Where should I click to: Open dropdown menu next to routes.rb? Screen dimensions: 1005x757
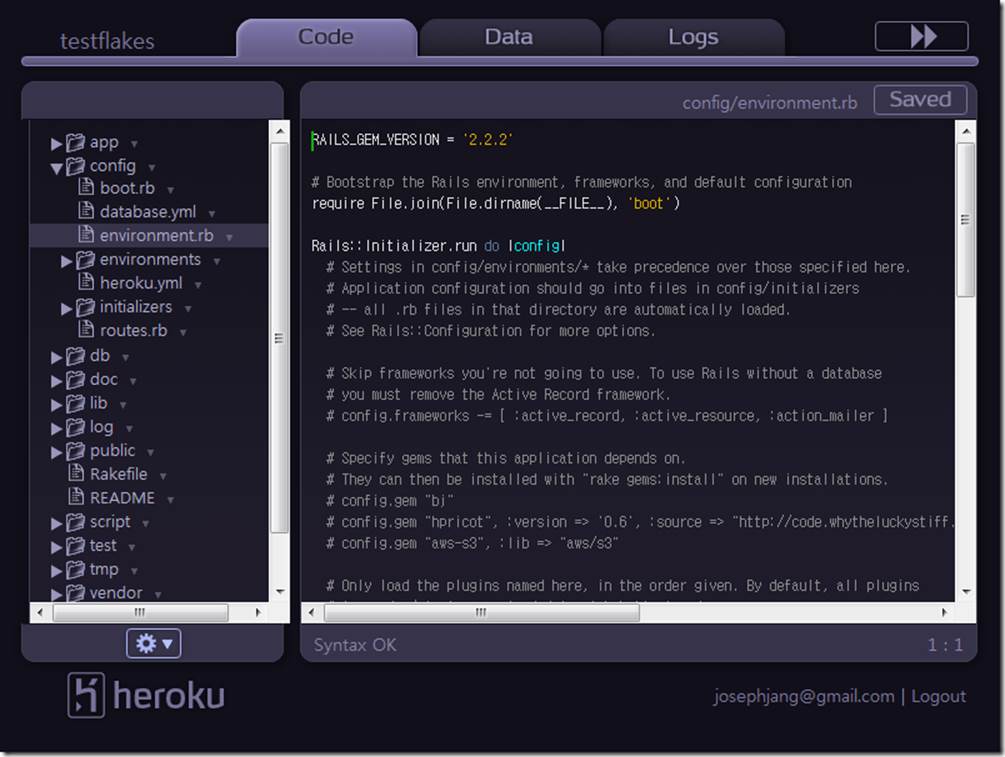183,333
